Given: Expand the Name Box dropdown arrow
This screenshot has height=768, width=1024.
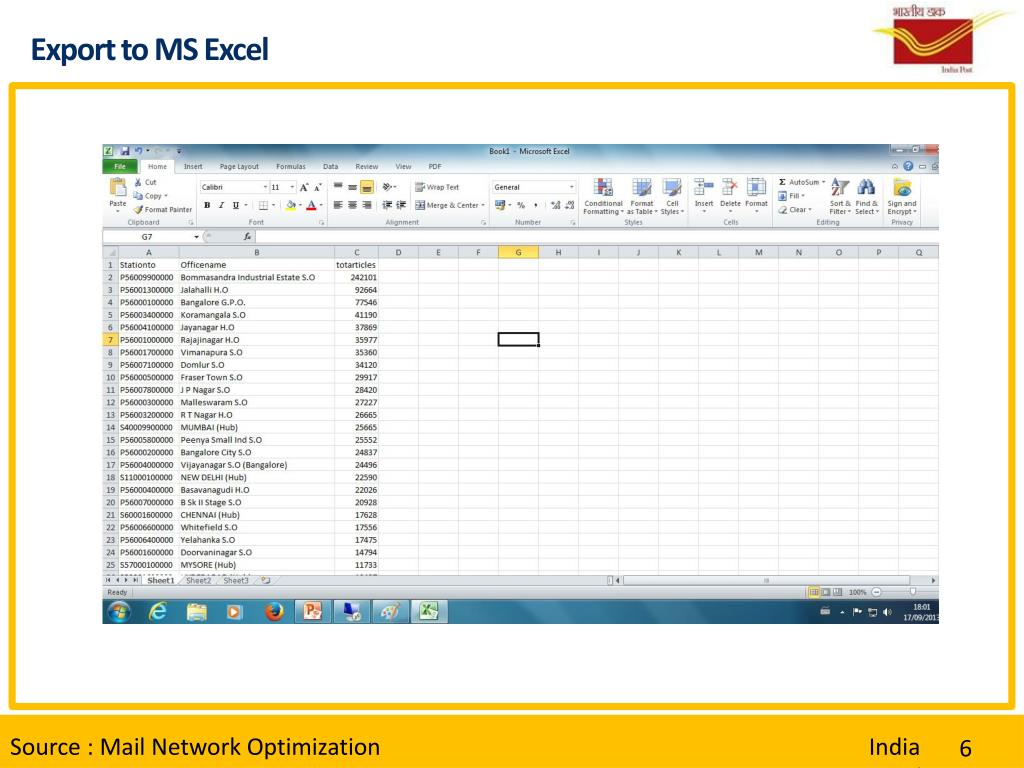Looking at the screenshot, I should (x=196, y=237).
